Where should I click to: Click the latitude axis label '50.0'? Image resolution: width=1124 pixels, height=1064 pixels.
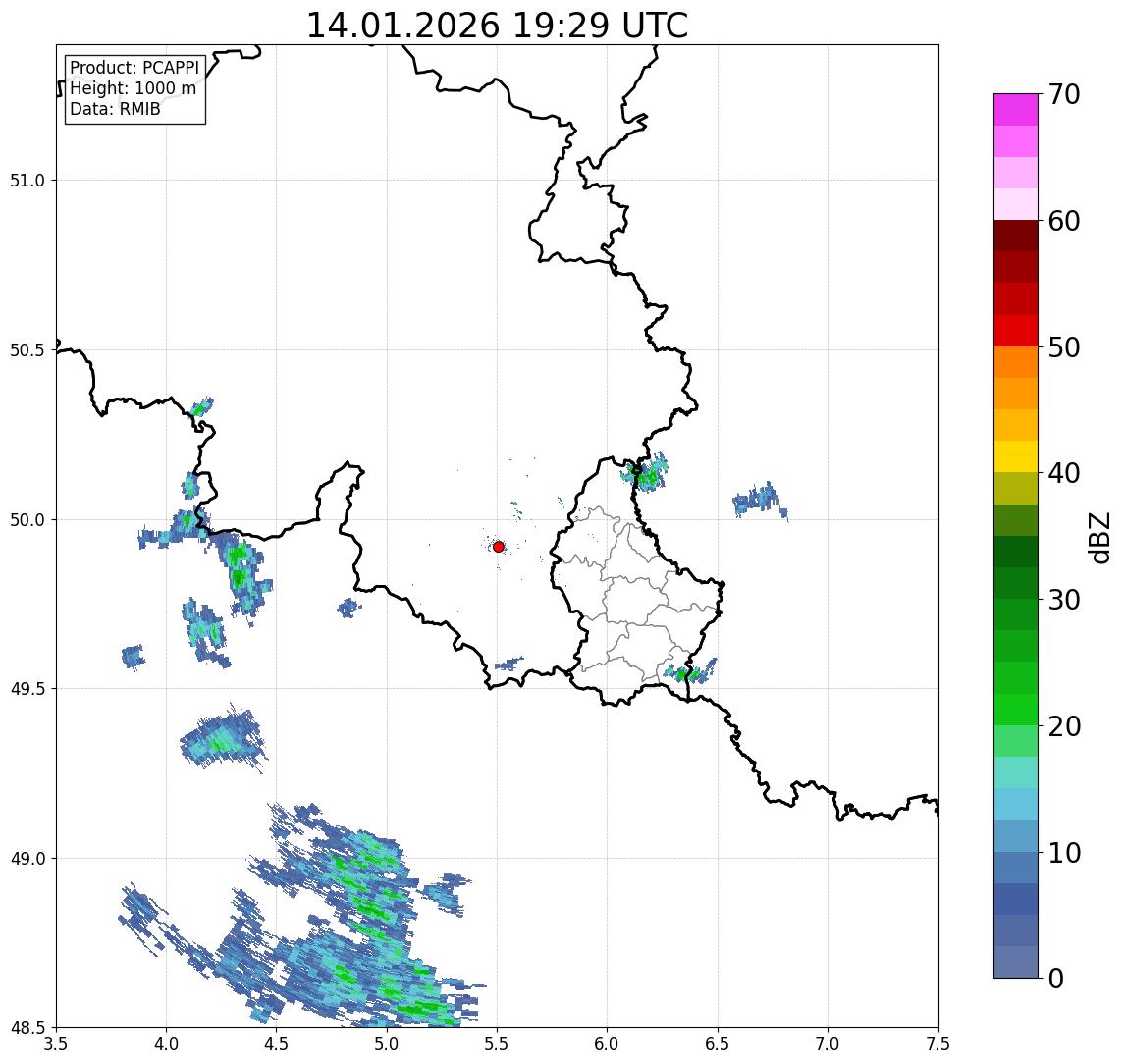pos(27,520)
